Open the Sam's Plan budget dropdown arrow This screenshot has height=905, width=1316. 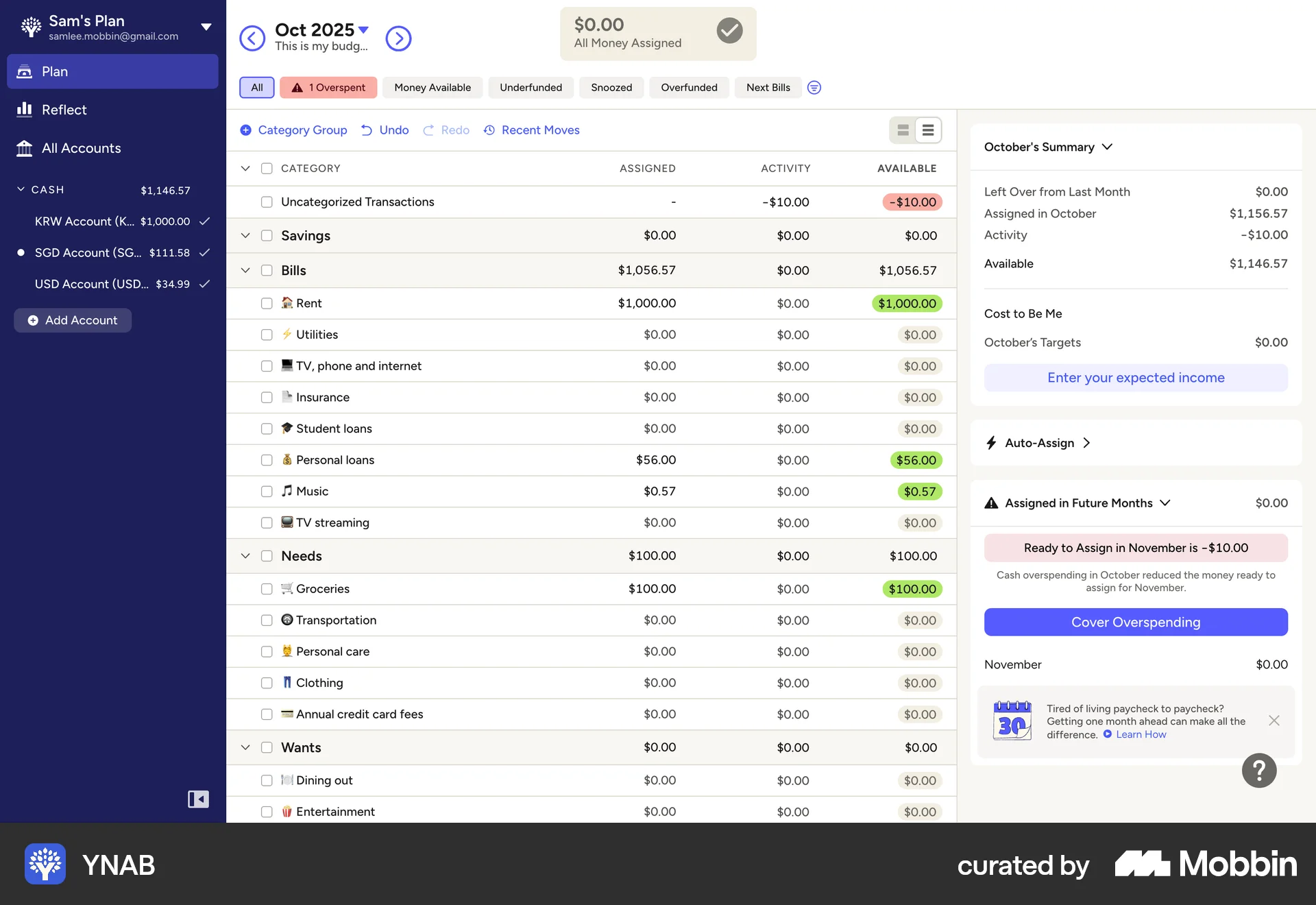click(206, 27)
